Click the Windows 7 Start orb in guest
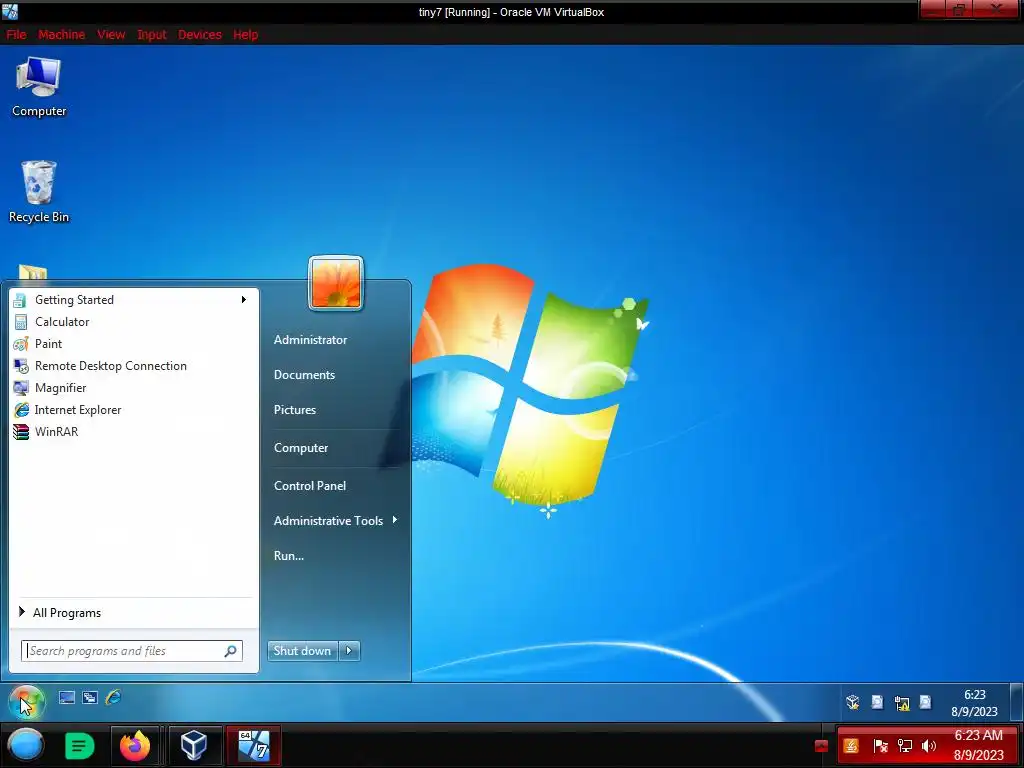 (26, 702)
